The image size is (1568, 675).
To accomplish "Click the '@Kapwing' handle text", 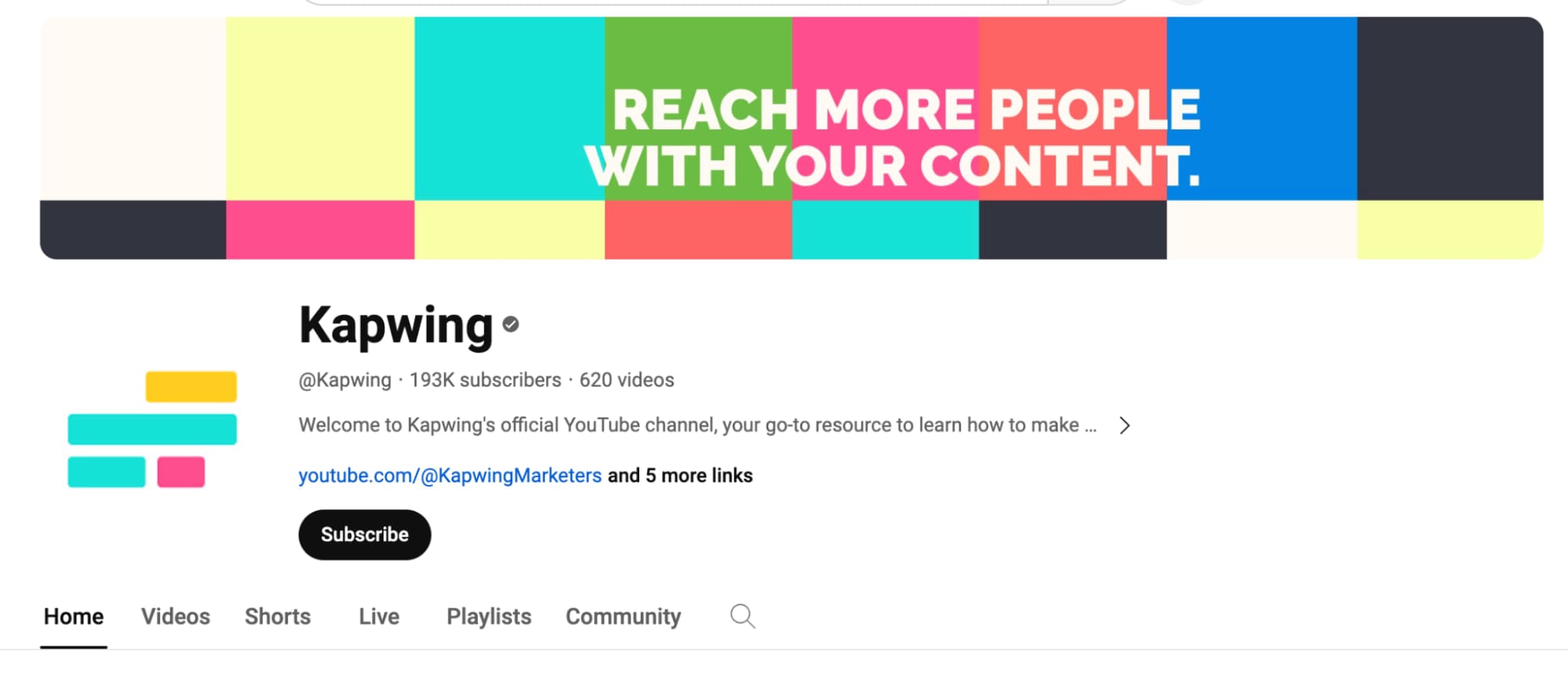I will pyautogui.click(x=345, y=380).
